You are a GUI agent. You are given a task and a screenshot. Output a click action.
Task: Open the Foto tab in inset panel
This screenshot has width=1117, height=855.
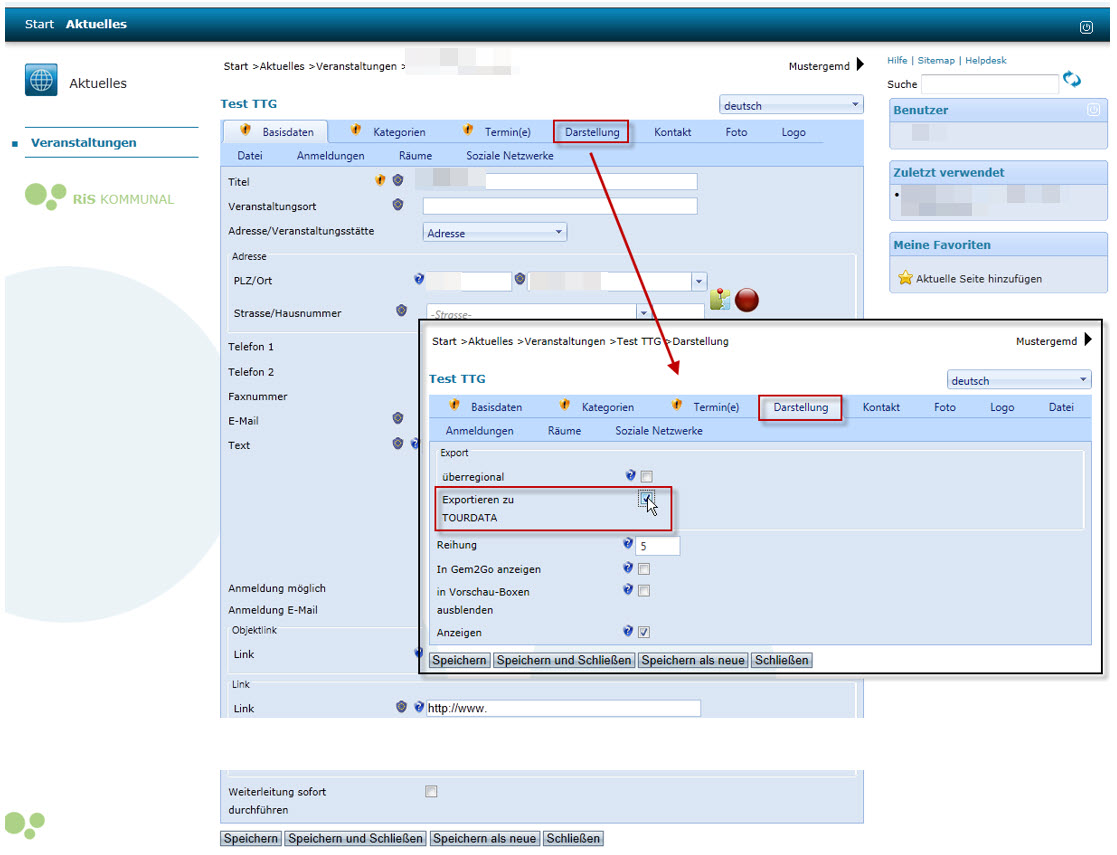point(945,407)
